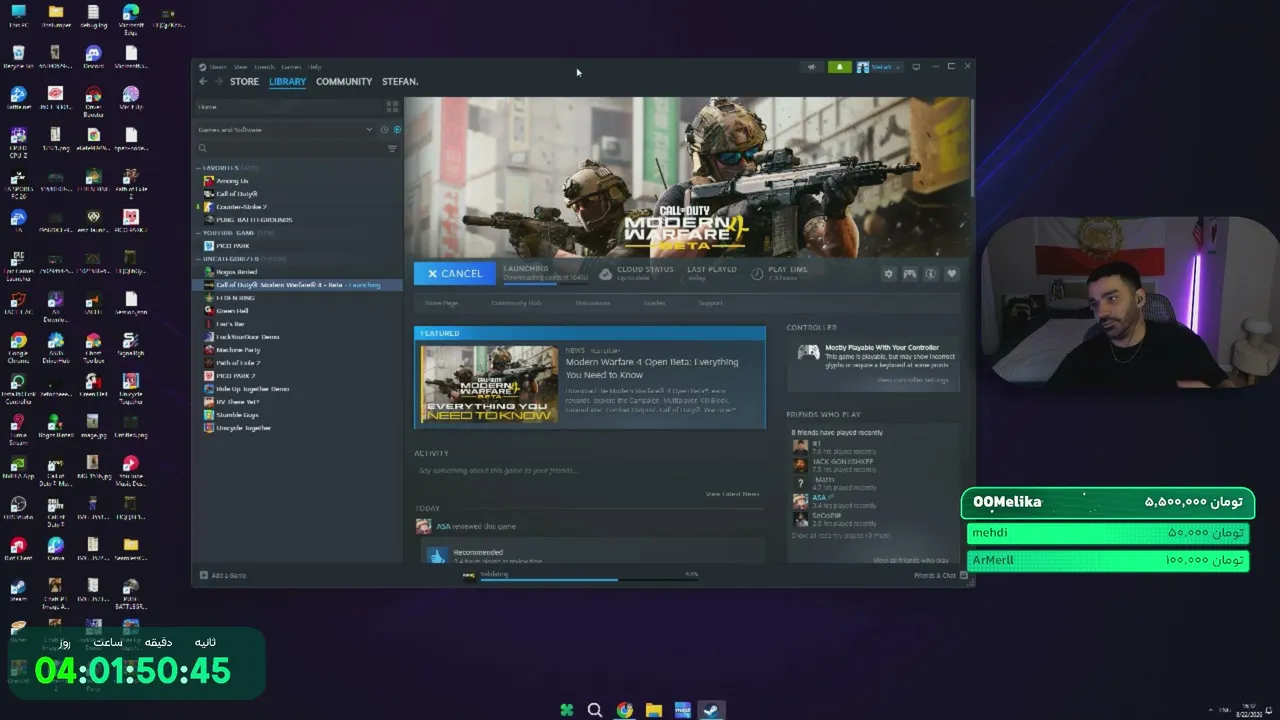Open the Guides link
The image size is (1280, 720).
pos(654,303)
